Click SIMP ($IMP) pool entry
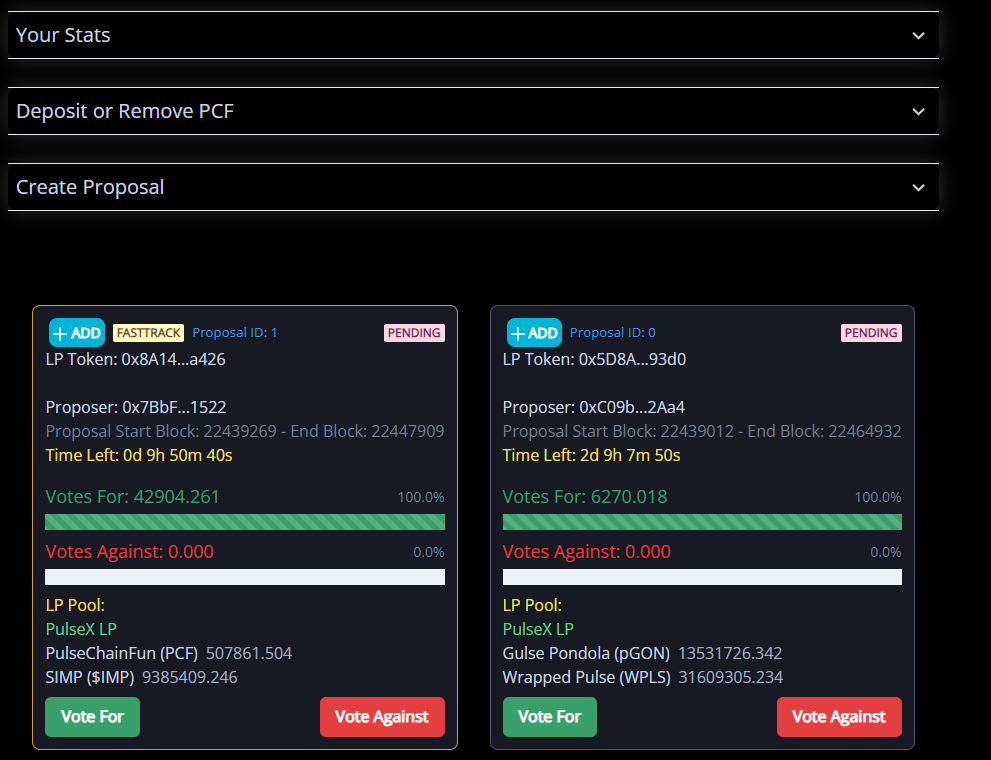 point(142,677)
